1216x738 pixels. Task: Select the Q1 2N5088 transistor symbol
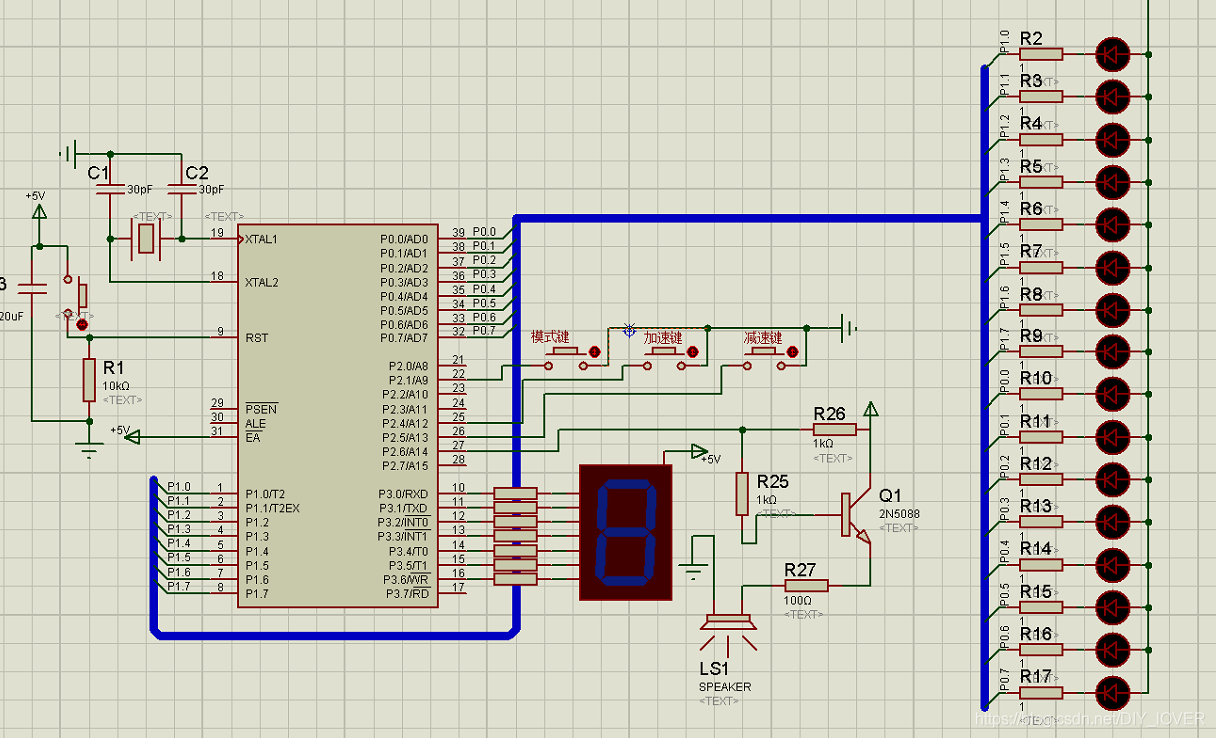click(x=856, y=516)
